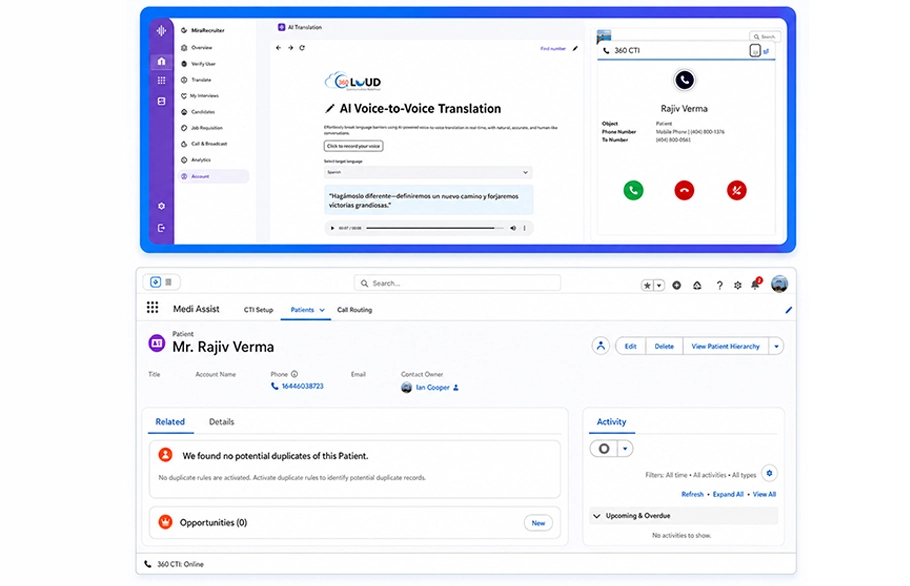This screenshot has height=586, width=910.
Task: Select Translate in the MiraRecruiter menu
Action: pos(201,80)
